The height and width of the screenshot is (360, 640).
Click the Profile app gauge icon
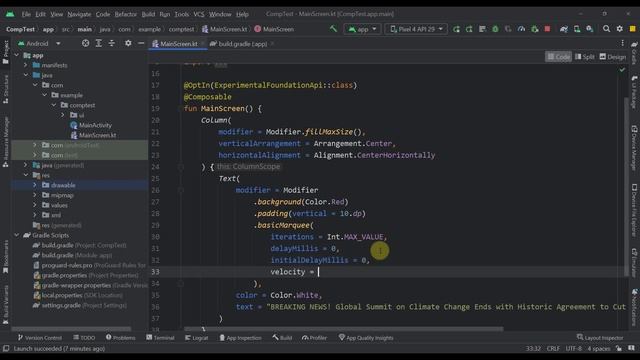pos(521,29)
